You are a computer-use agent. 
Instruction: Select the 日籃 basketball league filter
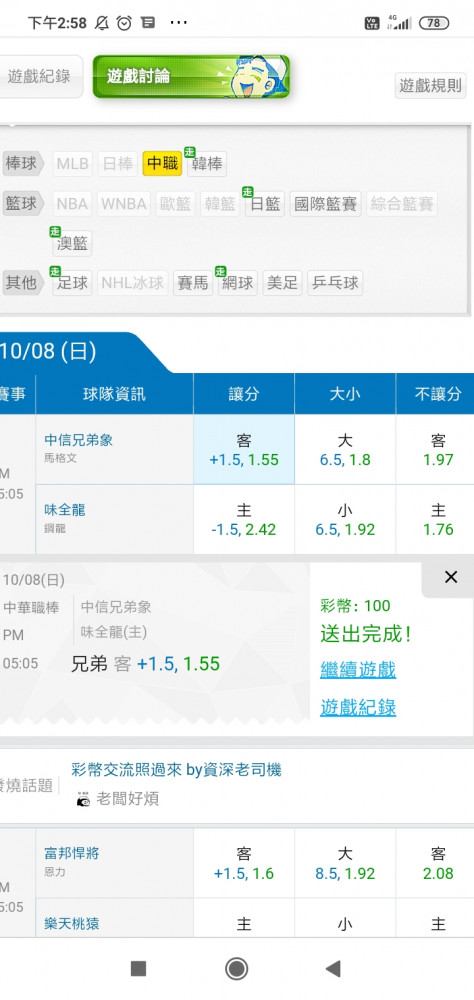point(265,204)
